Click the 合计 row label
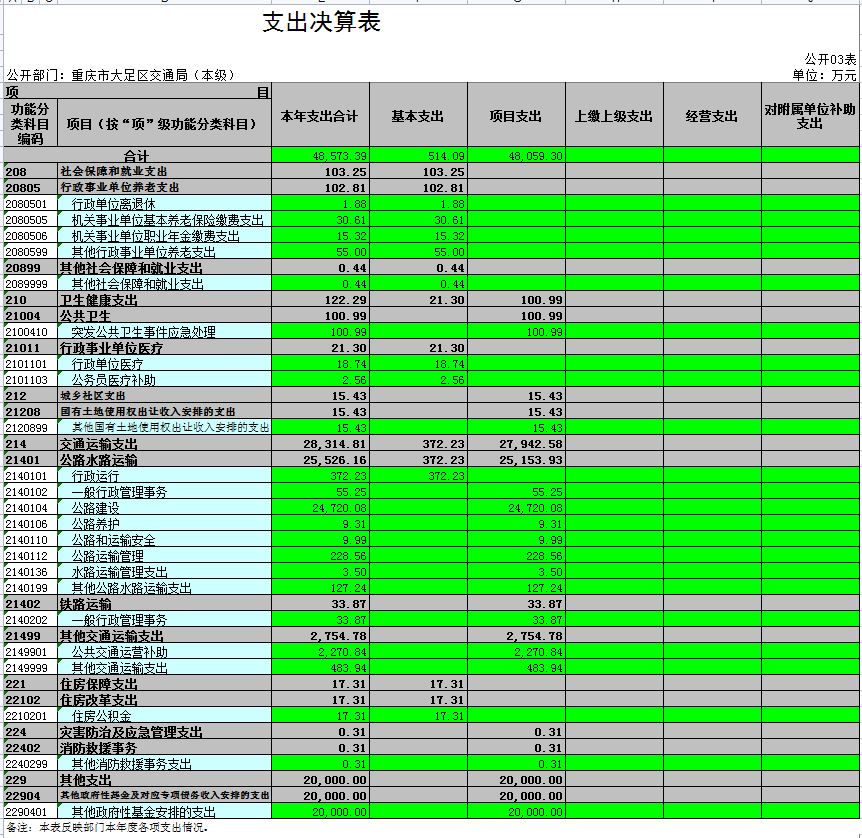Image resolution: width=862 pixels, height=838 pixels. [136, 156]
